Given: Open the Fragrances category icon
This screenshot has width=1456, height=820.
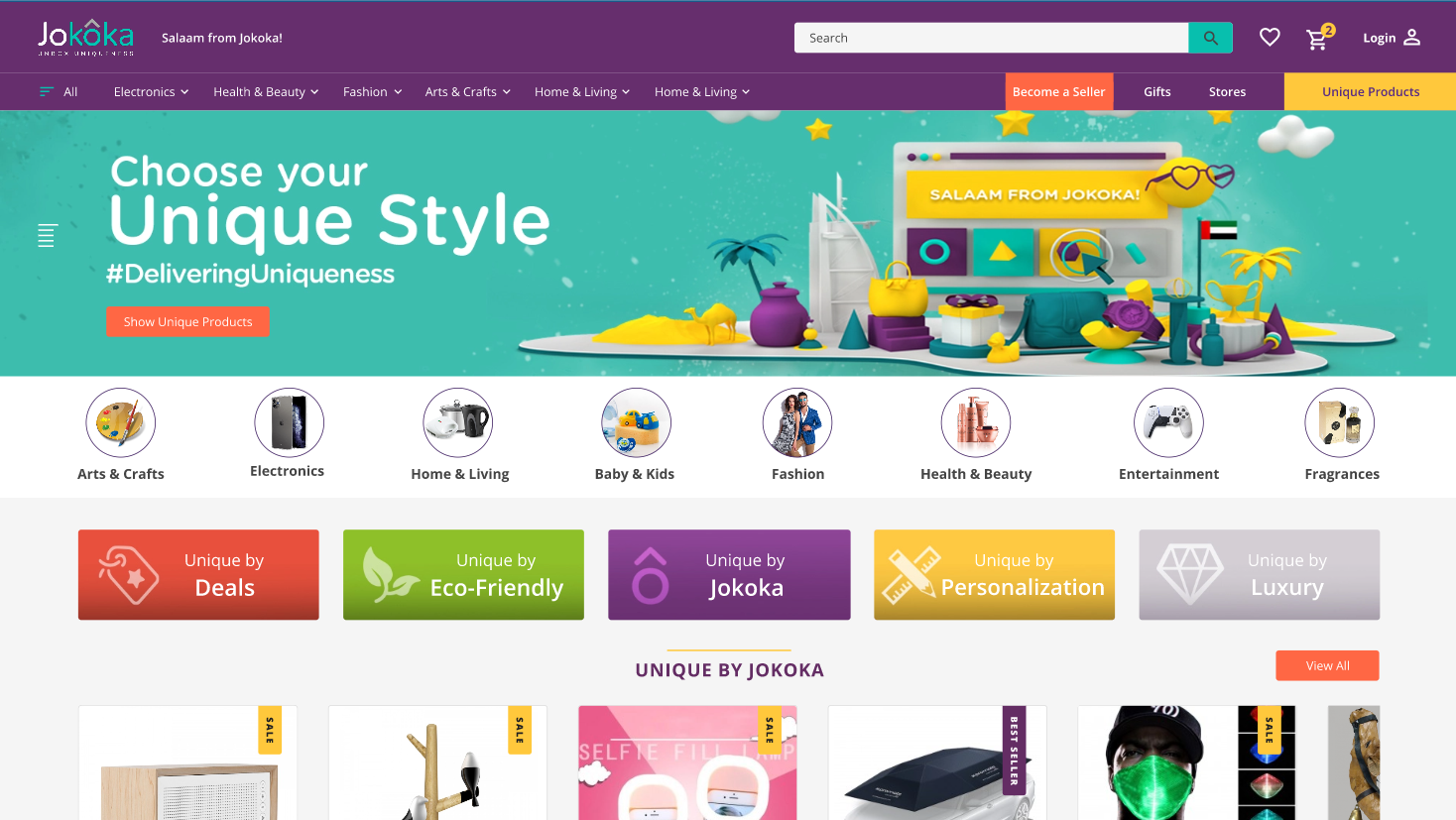Looking at the screenshot, I should tap(1340, 422).
